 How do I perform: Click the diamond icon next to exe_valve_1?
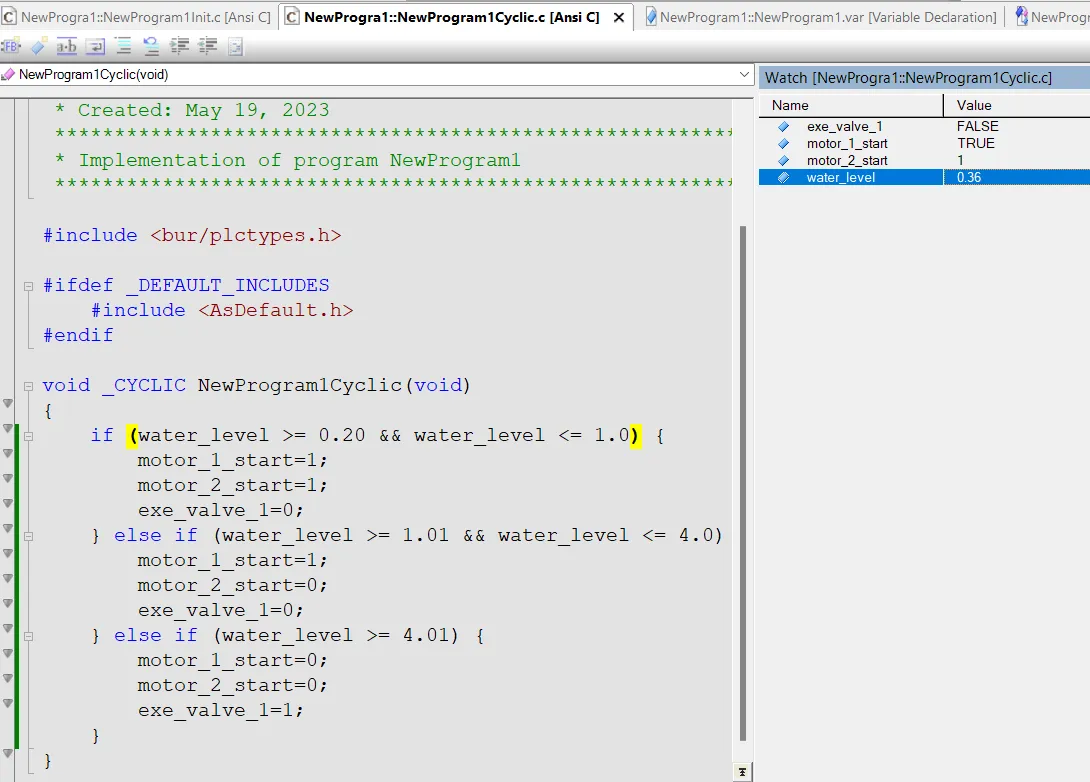[783, 127]
